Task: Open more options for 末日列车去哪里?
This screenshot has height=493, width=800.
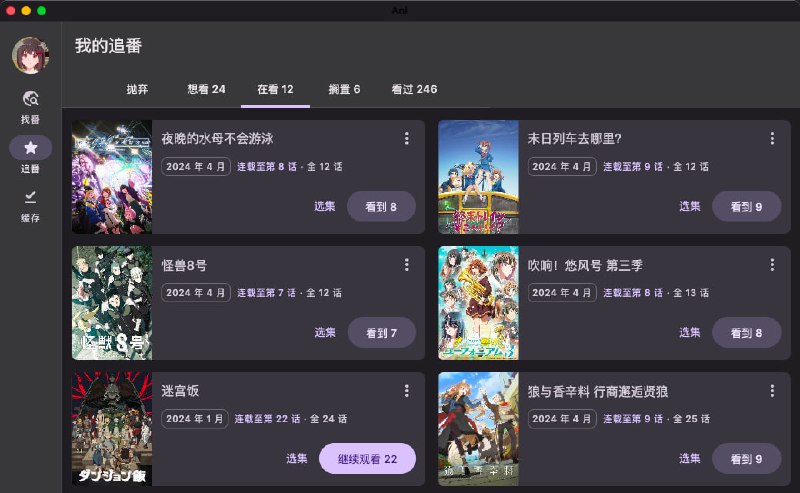Action: coord(772,138)
